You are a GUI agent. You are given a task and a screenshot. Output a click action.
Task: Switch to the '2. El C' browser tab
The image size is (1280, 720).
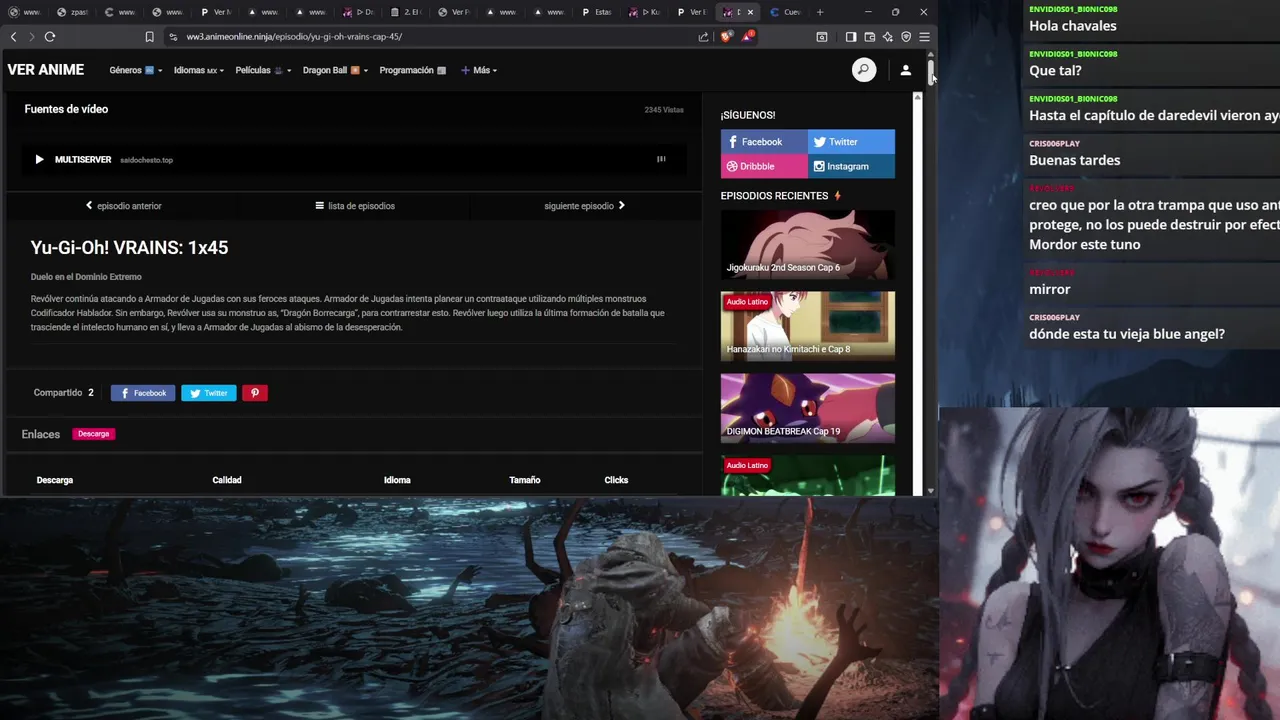click(406, 12)
